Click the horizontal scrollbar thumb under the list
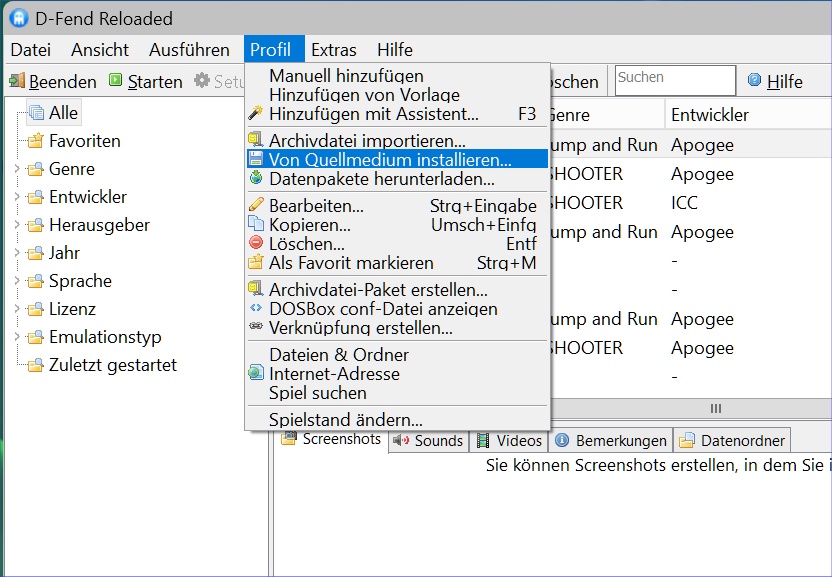Image resolution: width=832 pixels, height=577 pixels. coord(716,408)
